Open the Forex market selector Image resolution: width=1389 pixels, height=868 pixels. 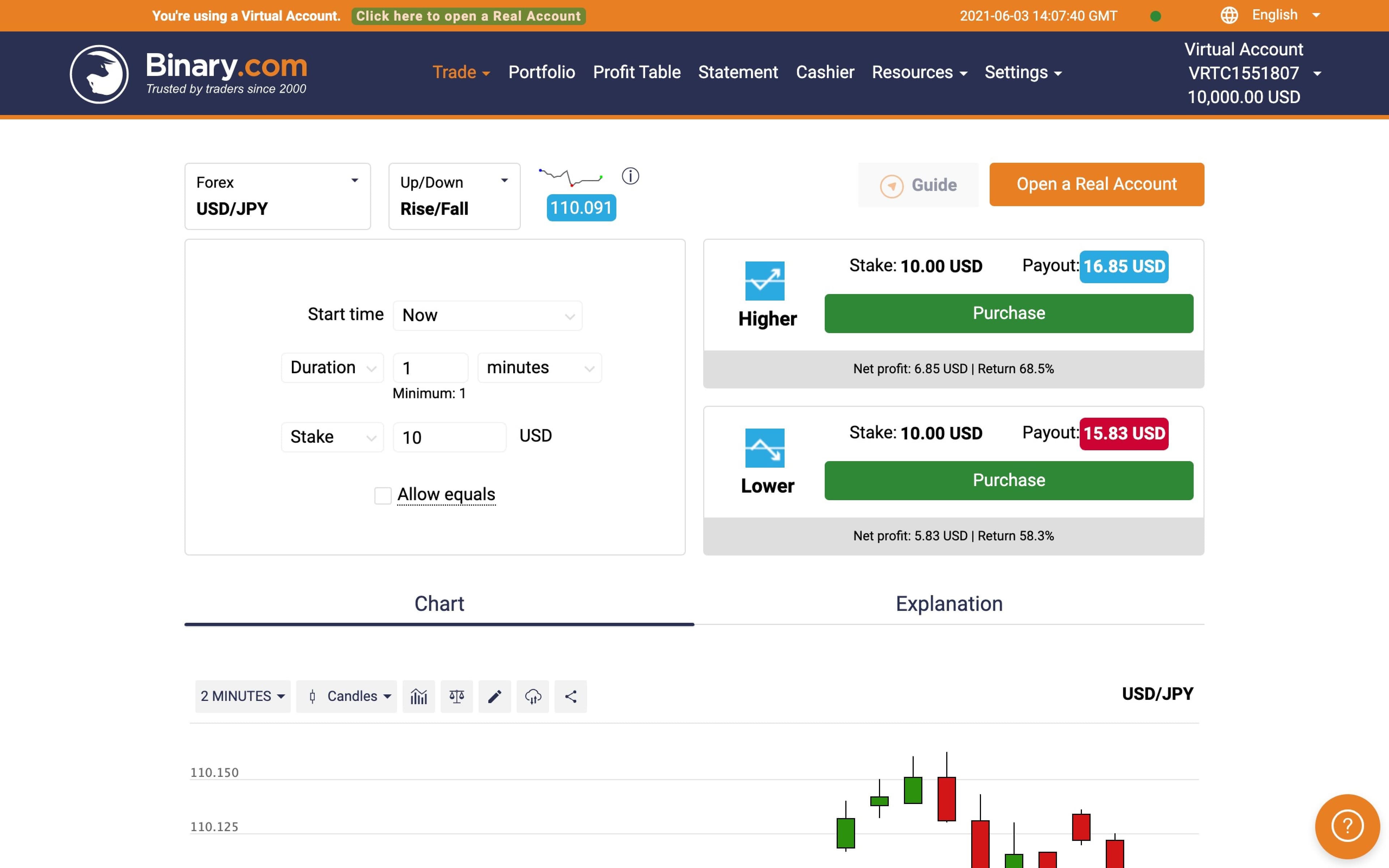(277, 195)
